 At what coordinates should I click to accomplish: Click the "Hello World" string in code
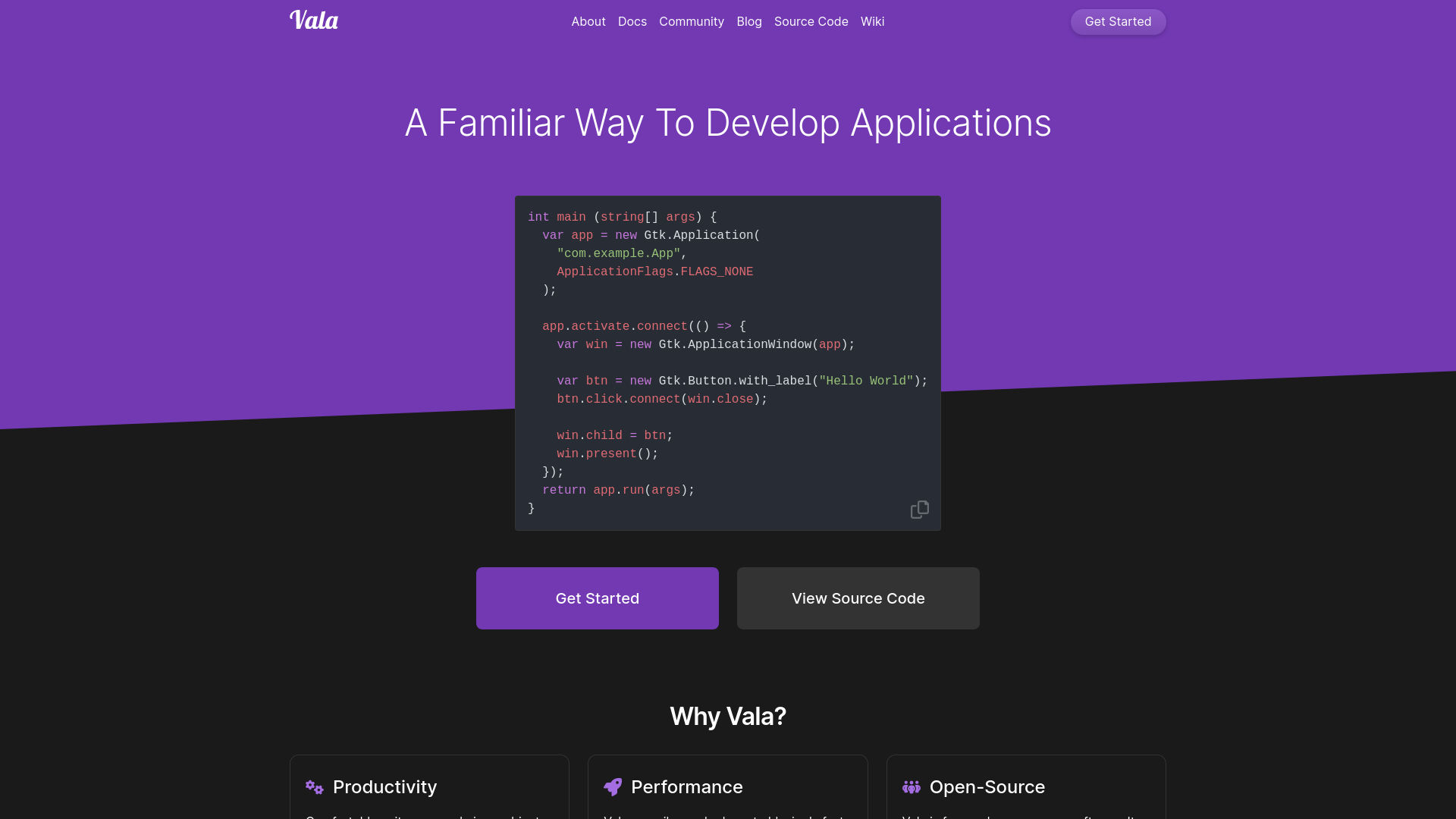pyautogui.click(x=866, y=381)
